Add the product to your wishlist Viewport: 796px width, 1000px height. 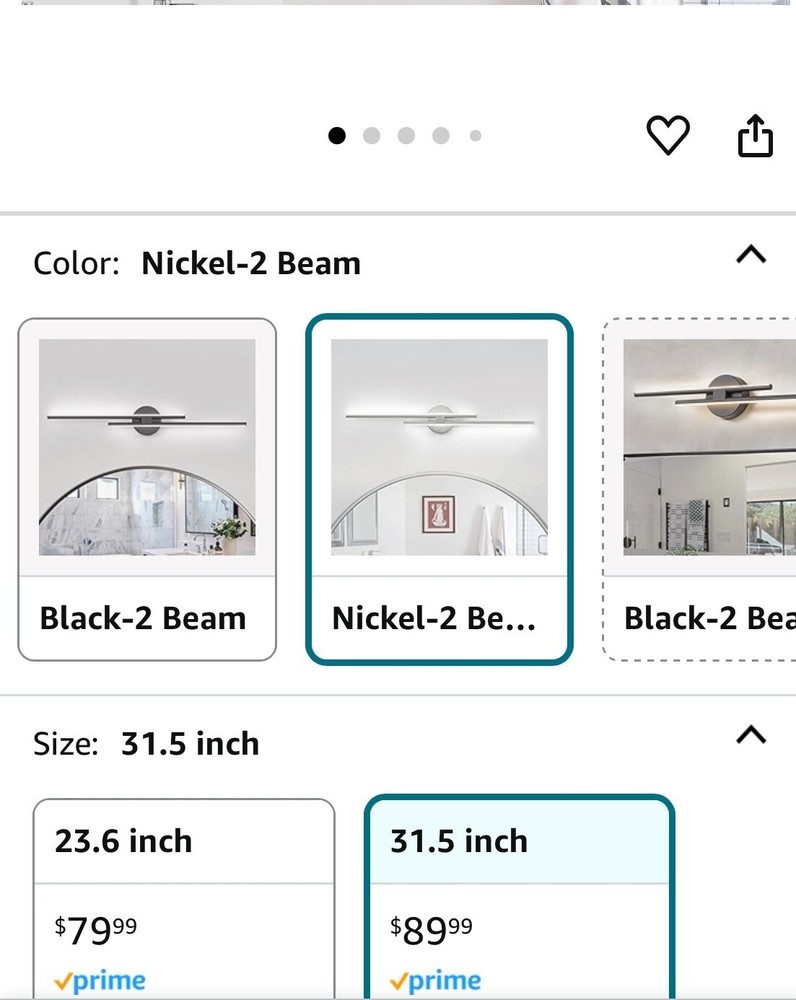[x=669, y=135]
